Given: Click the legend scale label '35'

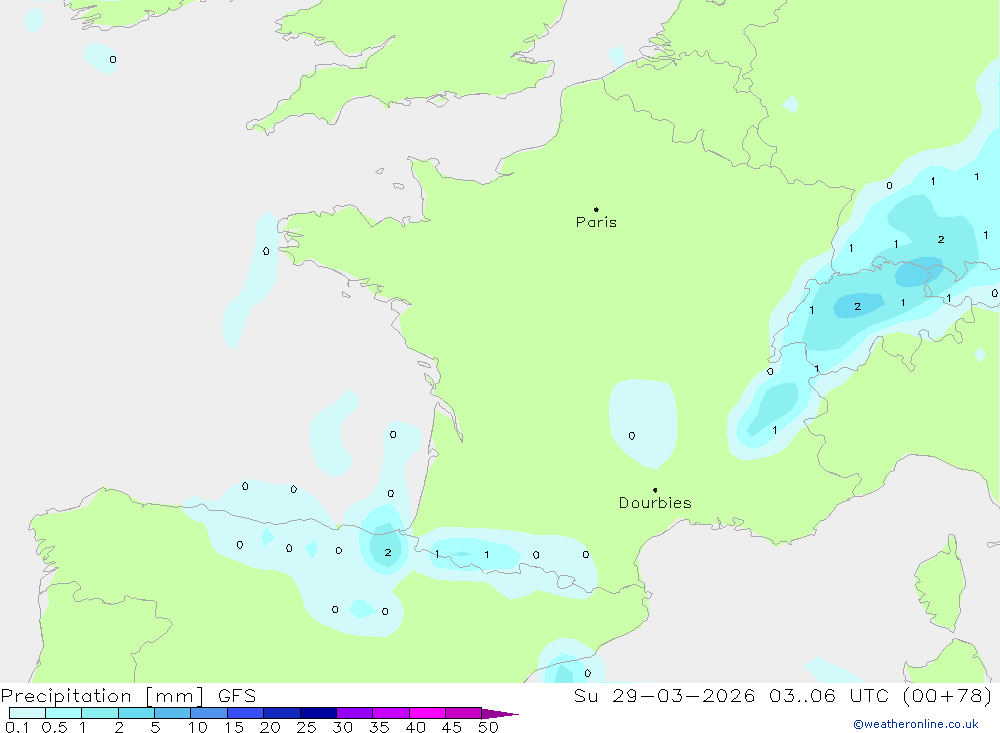Looking at the screenshot, I should [379, 727].
